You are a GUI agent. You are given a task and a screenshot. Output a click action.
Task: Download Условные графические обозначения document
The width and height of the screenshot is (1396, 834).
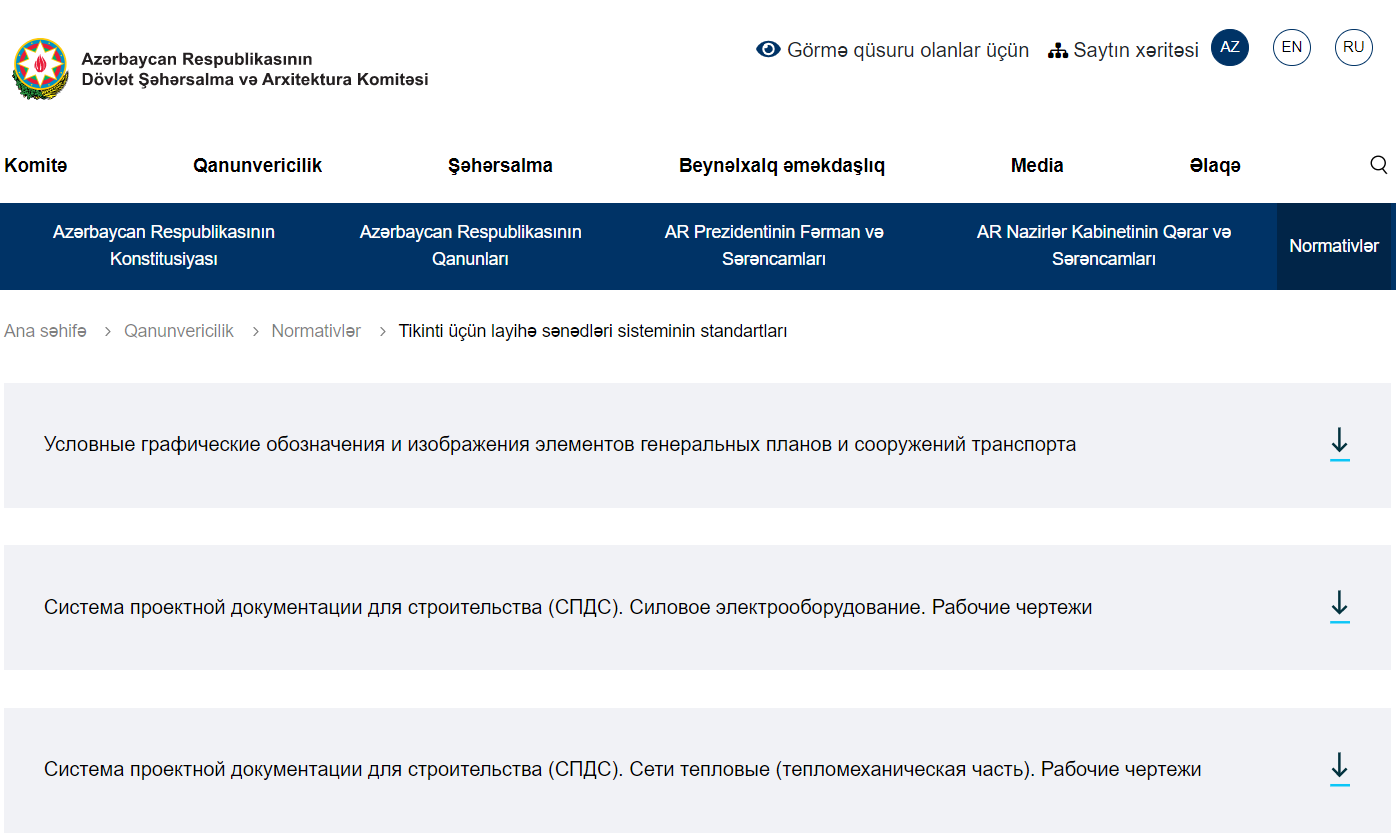tap(1340, 444)
